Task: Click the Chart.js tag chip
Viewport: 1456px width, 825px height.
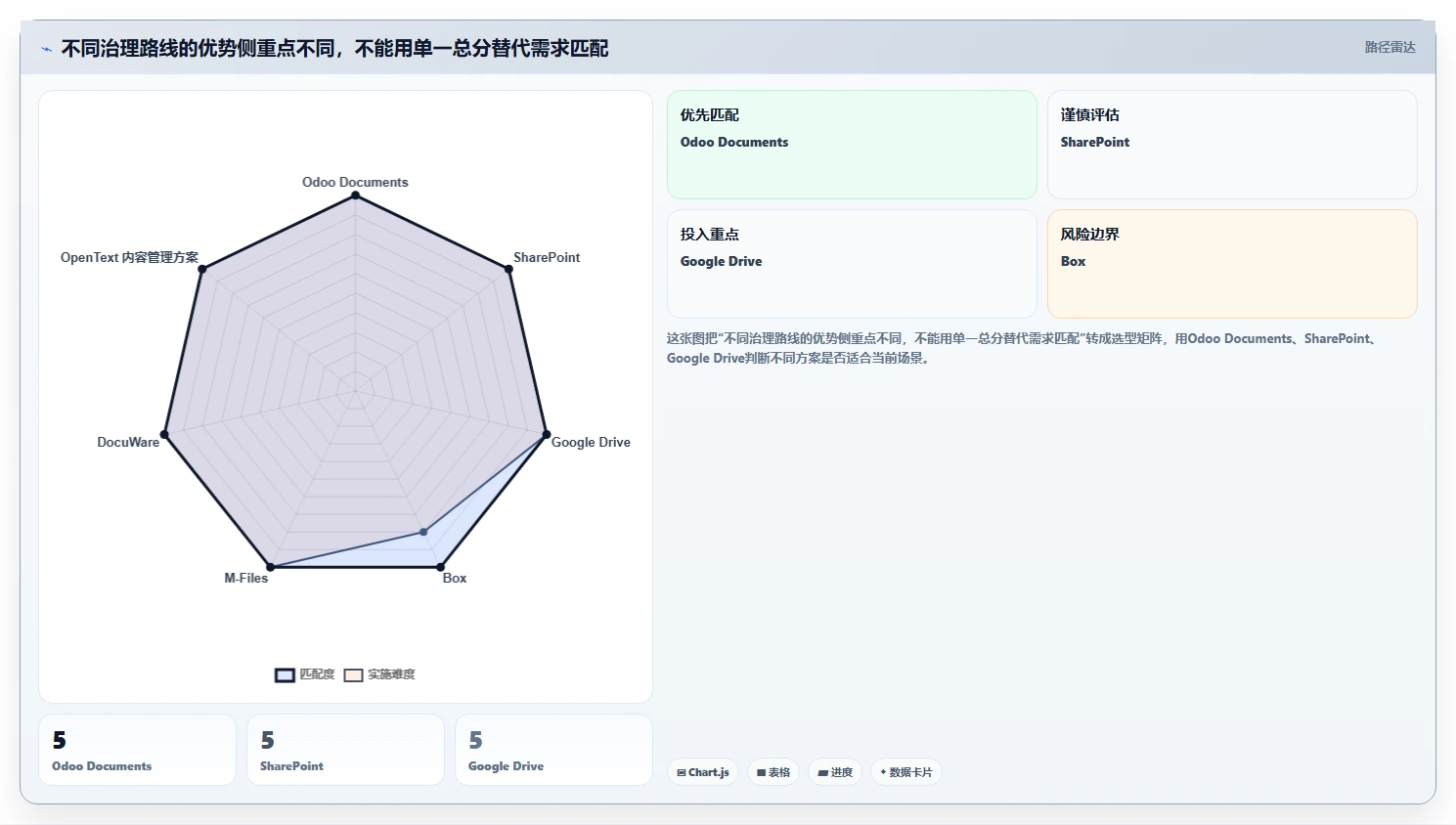Action: pyautogui.click(x=703, y=772)
